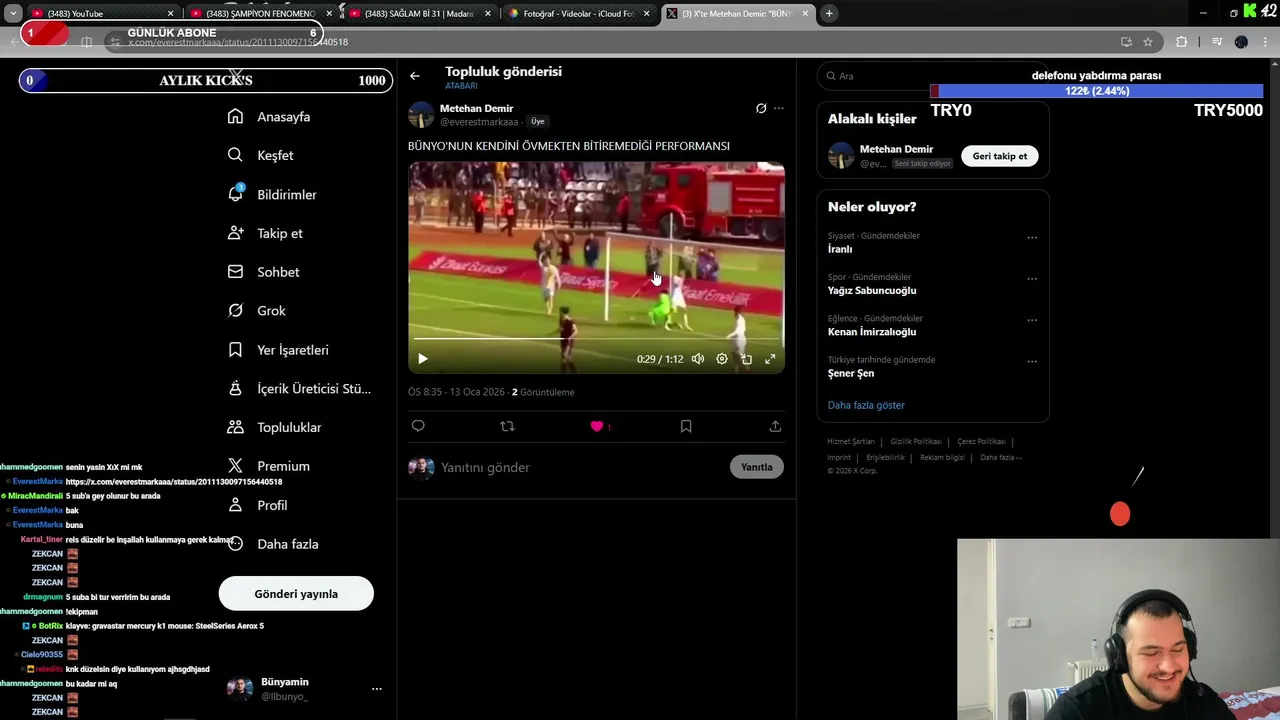Click Ara search field
Viewport: 1280px width, 720px height.
pos(932,76)
